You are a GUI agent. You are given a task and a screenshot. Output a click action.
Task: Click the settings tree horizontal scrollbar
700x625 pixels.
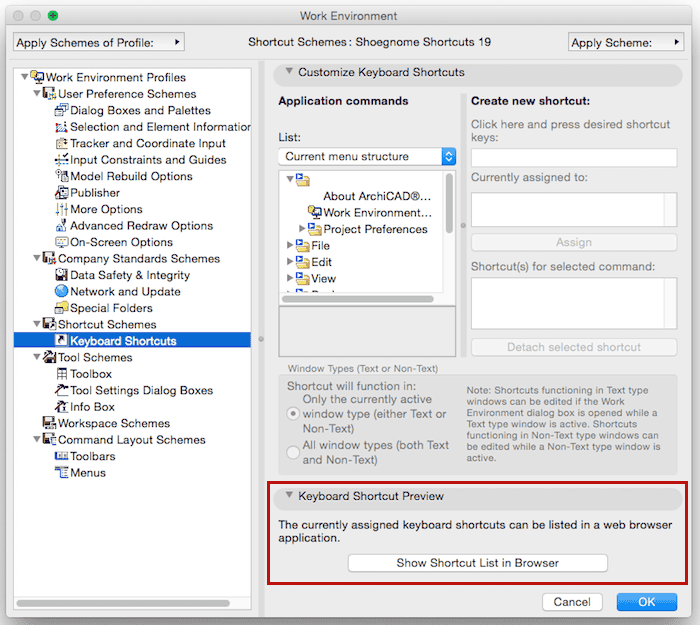click(x=123, y=603)
